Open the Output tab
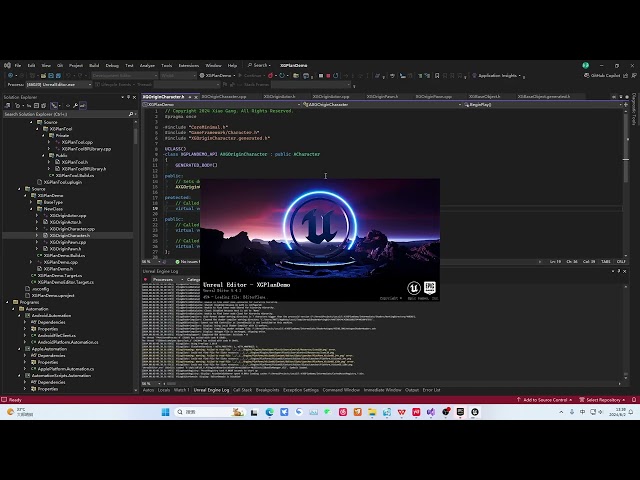This screenshot has width=640, height=480. pos(412,390)
